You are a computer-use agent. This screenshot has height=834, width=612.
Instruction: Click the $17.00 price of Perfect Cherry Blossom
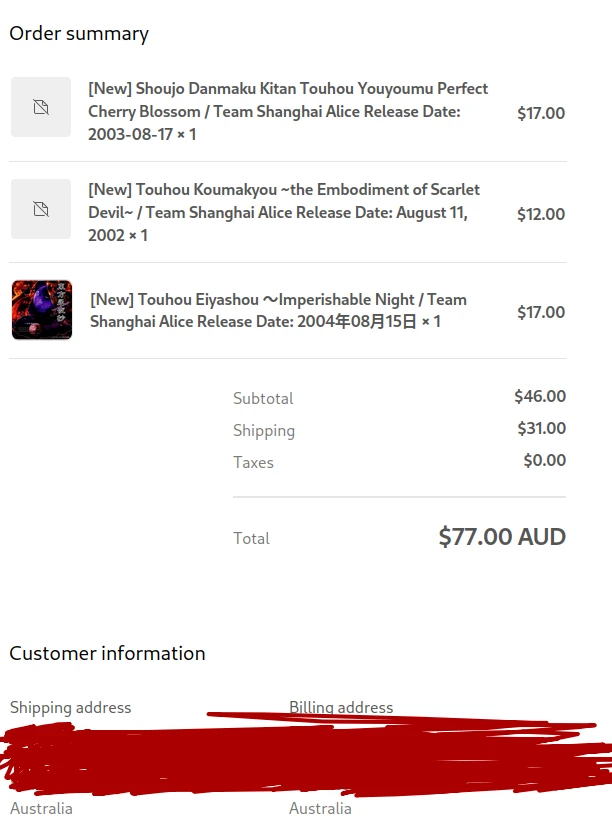541,113
